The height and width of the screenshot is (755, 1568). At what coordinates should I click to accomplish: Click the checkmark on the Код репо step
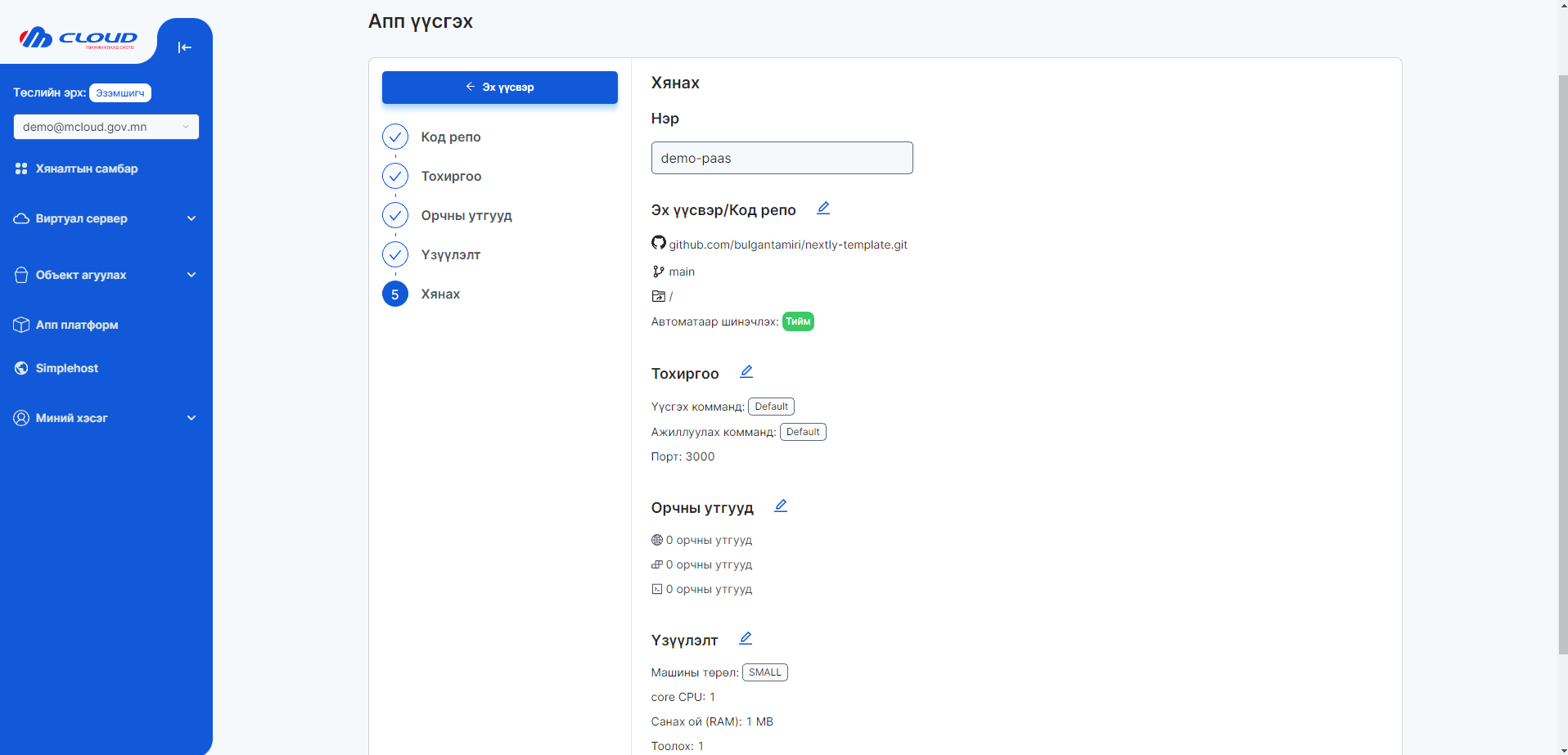click(x=395, y=137)
